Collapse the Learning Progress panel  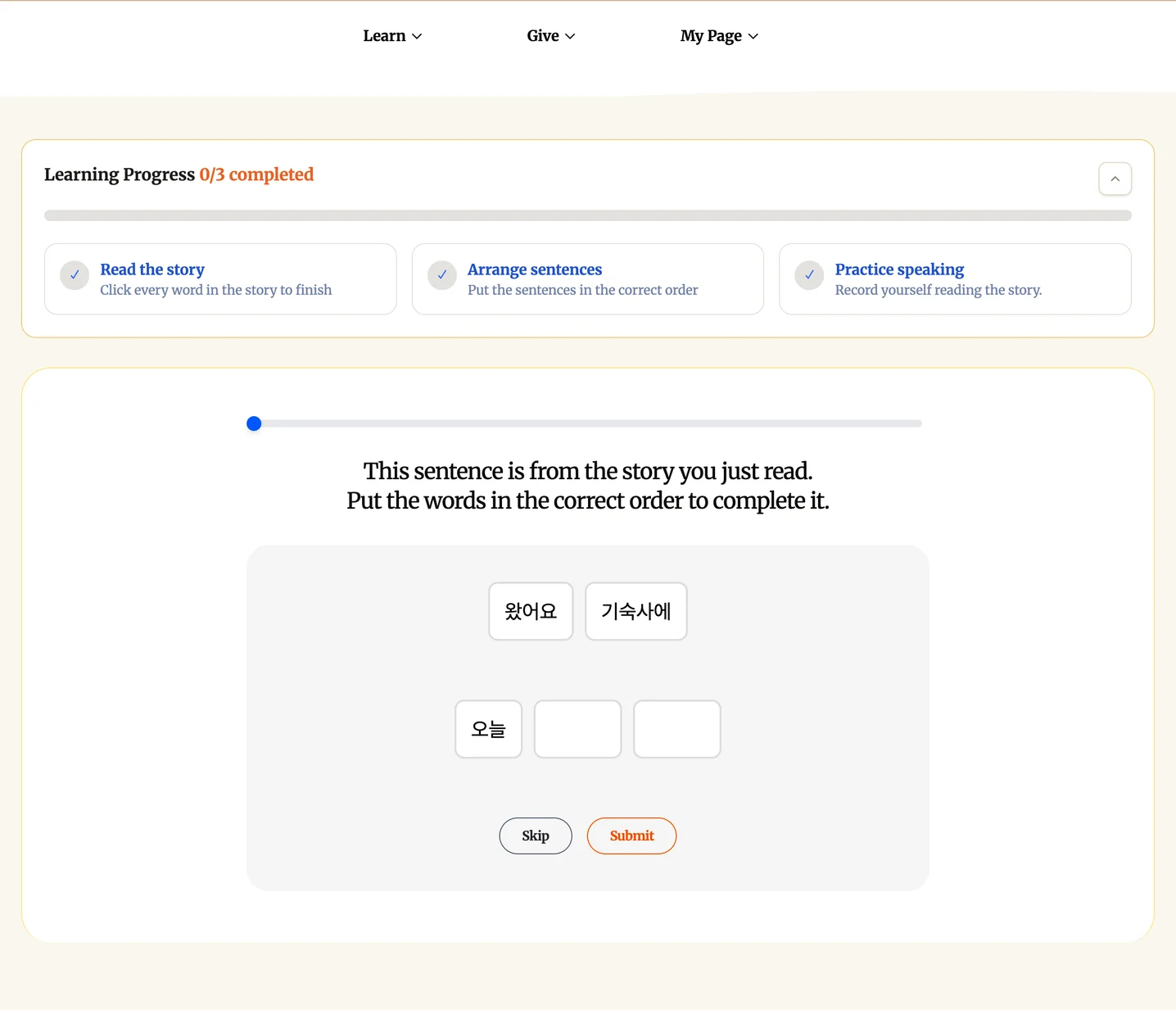click(1115, 179)
